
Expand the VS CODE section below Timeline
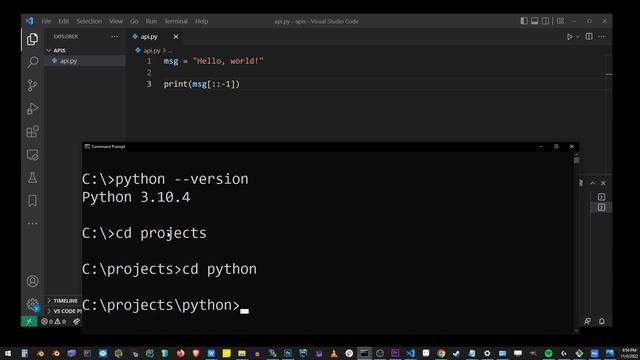[64, 311]
